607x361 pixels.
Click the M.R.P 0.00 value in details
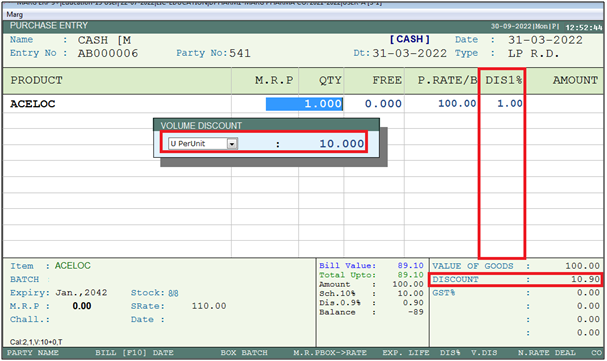[82, 306]
